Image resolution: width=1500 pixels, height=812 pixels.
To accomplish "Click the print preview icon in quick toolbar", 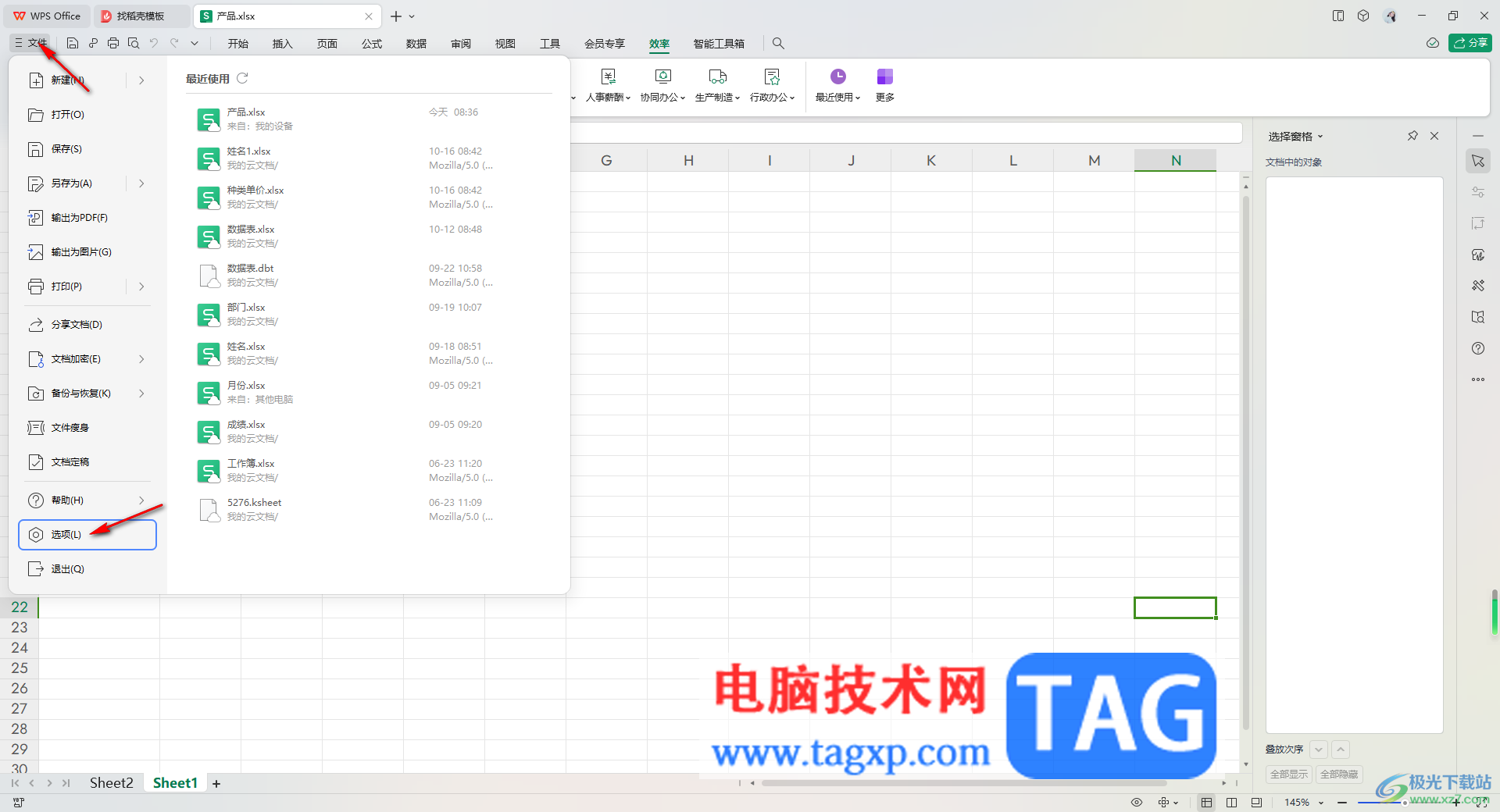I will pos(134,44).
